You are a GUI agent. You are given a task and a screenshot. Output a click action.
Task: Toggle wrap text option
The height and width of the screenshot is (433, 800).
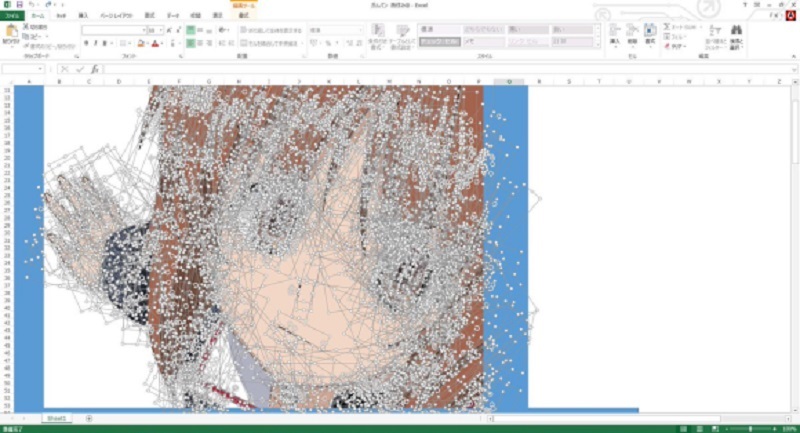click(x=271, y=31)
